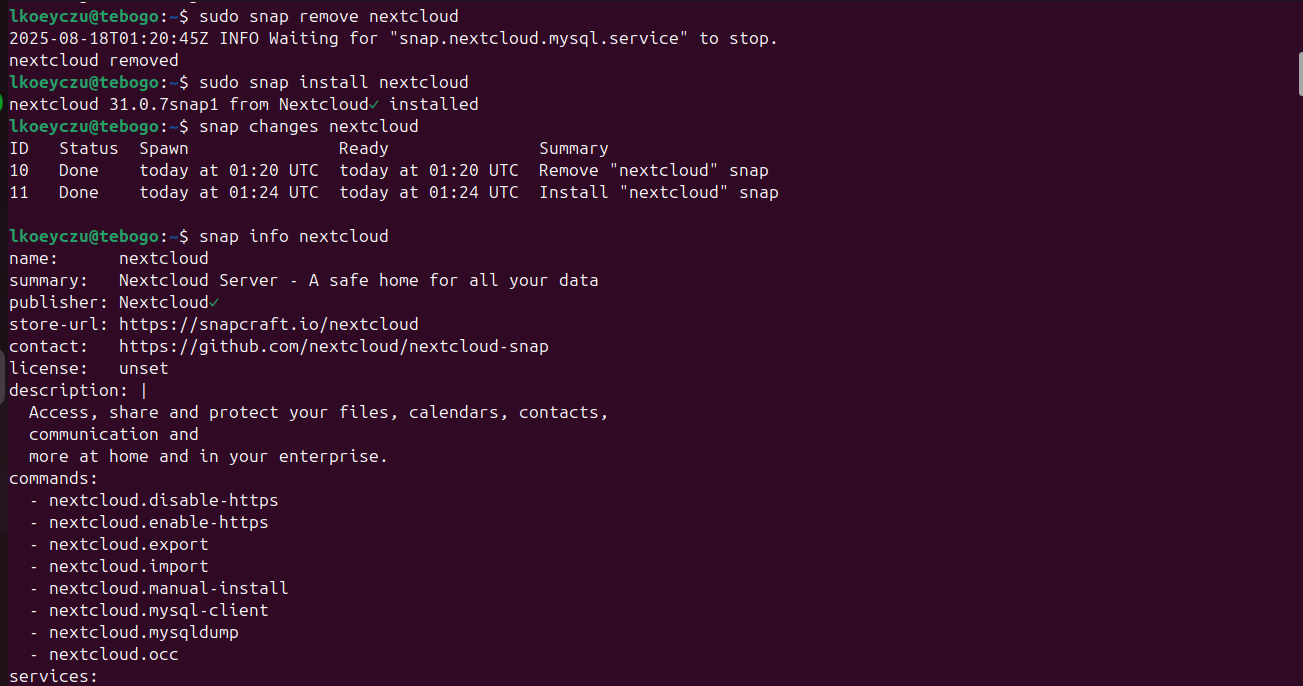
Task: Click the Summary column header in changes table
Action: coord(574,148)
